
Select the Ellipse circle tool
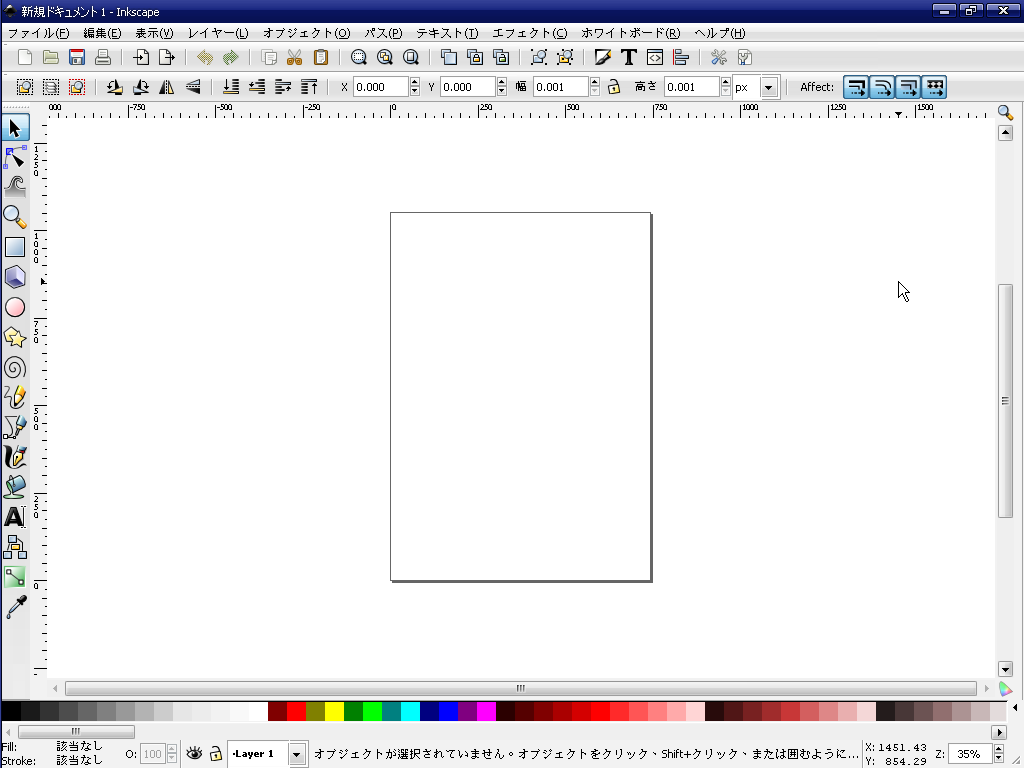pos(15,307)
